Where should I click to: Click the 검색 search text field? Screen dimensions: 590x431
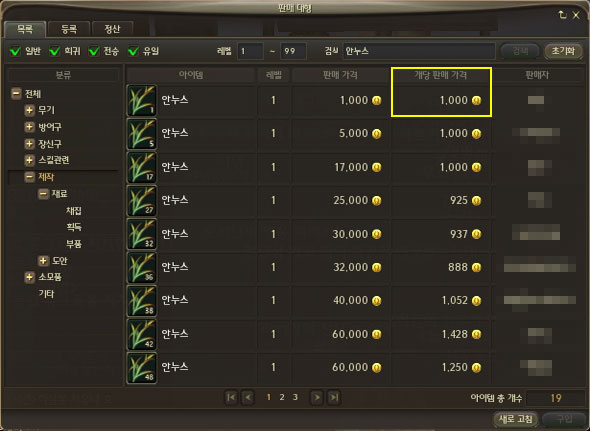click(x=419, y=51)
